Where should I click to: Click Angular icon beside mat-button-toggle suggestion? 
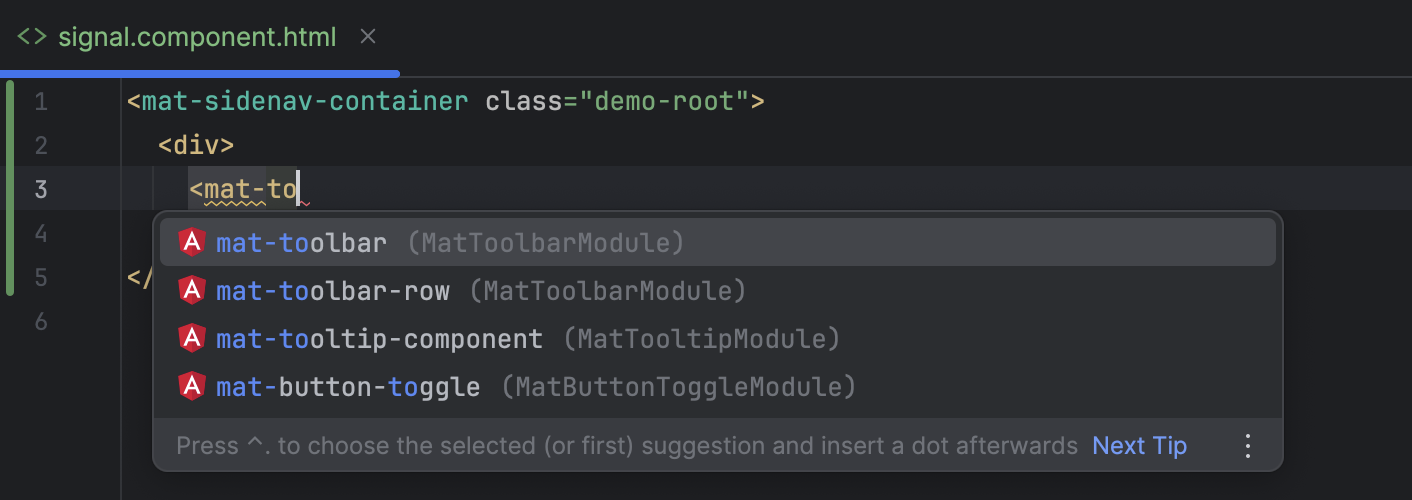click(191, 387)
